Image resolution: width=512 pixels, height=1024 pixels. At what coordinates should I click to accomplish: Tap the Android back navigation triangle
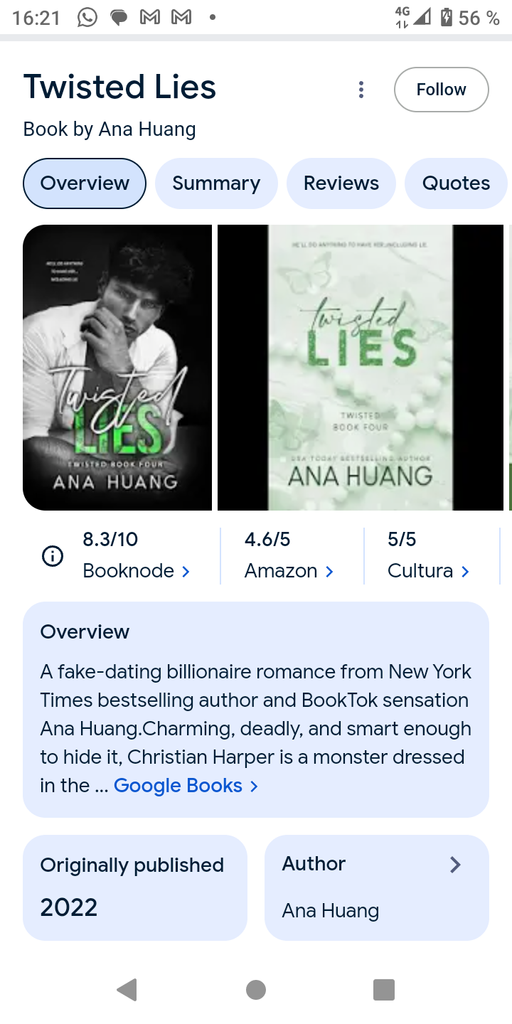click(127, 990)
